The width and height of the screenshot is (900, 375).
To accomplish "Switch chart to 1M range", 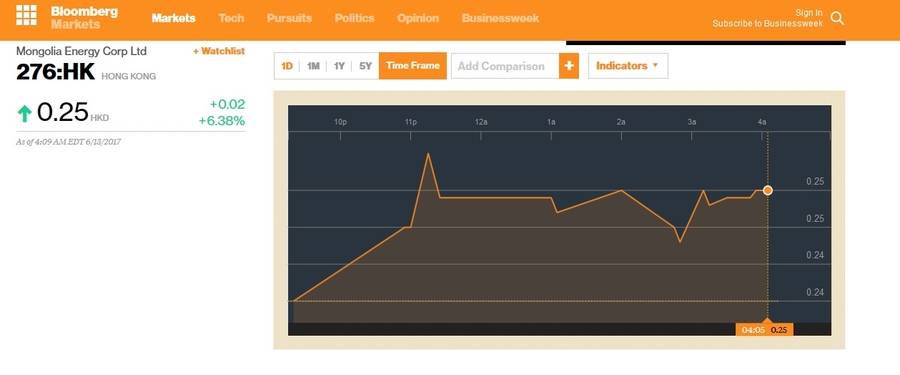I will coord(313,66).
